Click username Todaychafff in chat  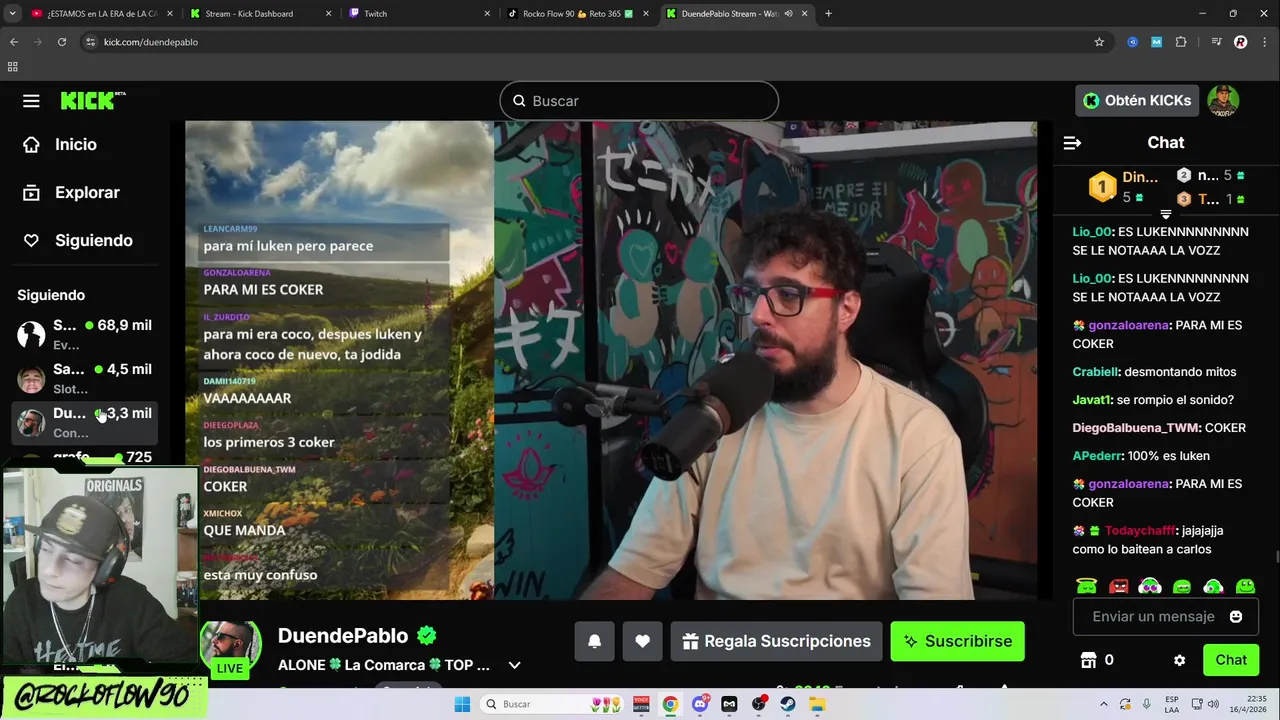1139,531
